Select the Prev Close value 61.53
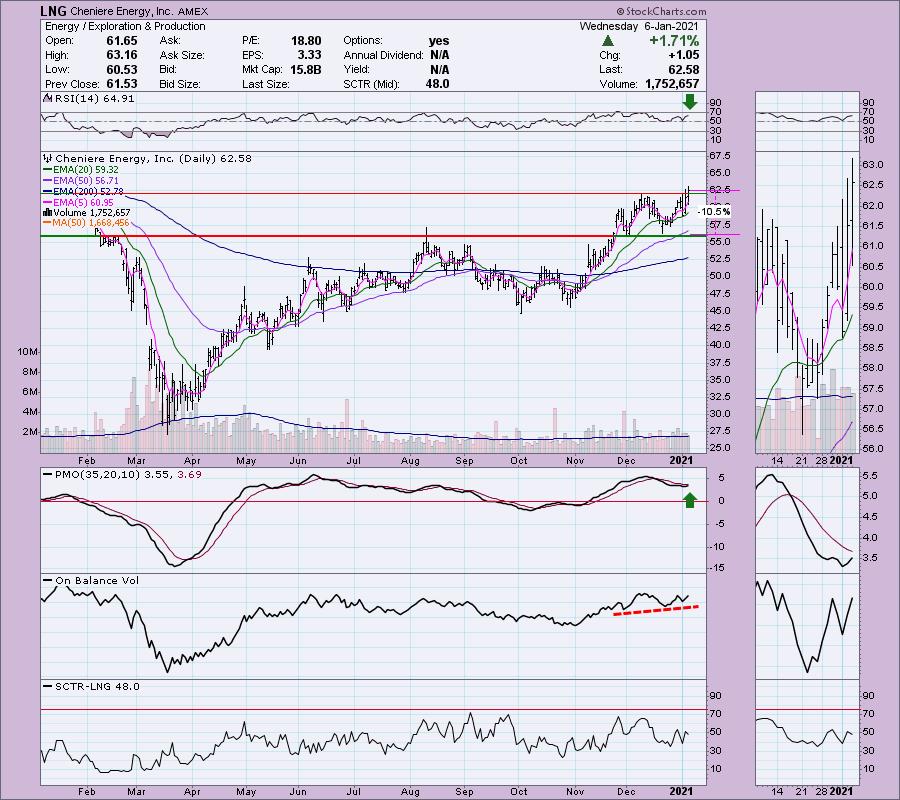Image resolution: width=900 pixels, height=800 pixels. click(122, 84)
